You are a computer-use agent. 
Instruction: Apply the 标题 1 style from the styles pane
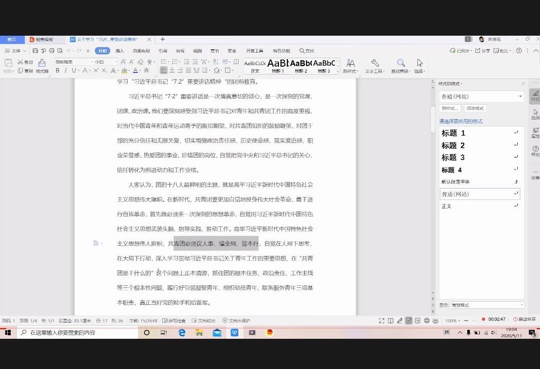(x=480, y=133)
